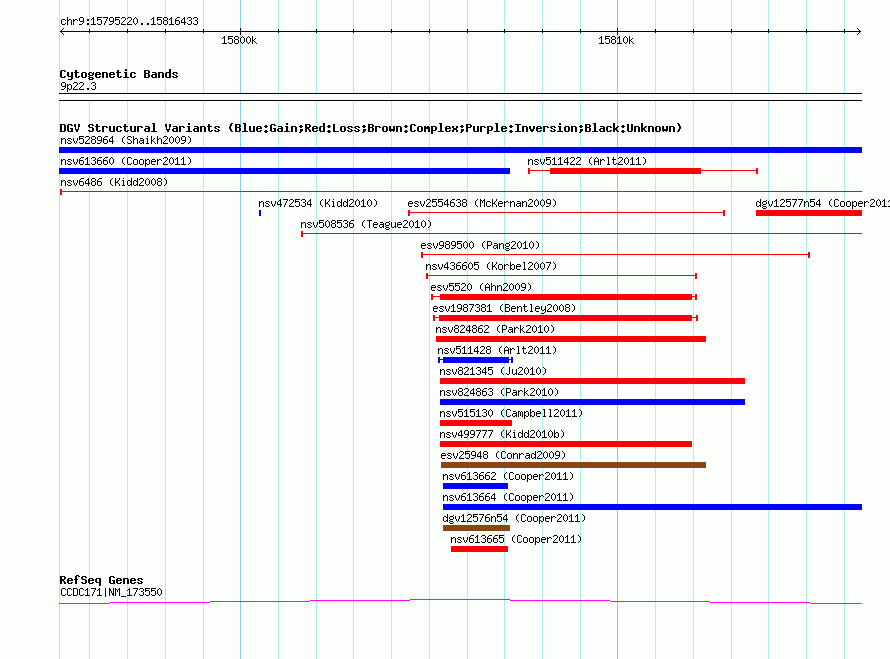Open esv989500 (Pang2010) label
The width and height of the screenshot is (890, 659).
[x=480, y=245]
